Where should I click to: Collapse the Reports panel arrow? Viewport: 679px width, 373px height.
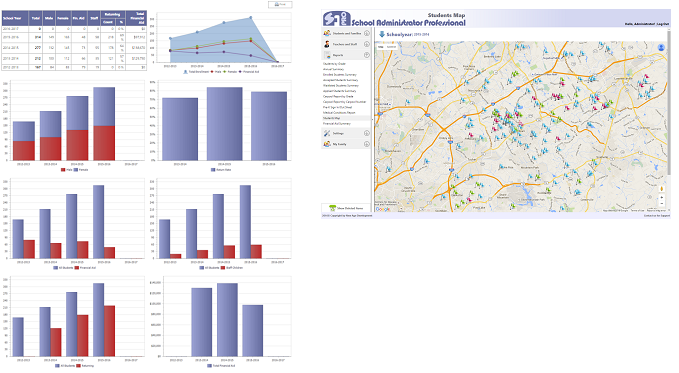366,55
